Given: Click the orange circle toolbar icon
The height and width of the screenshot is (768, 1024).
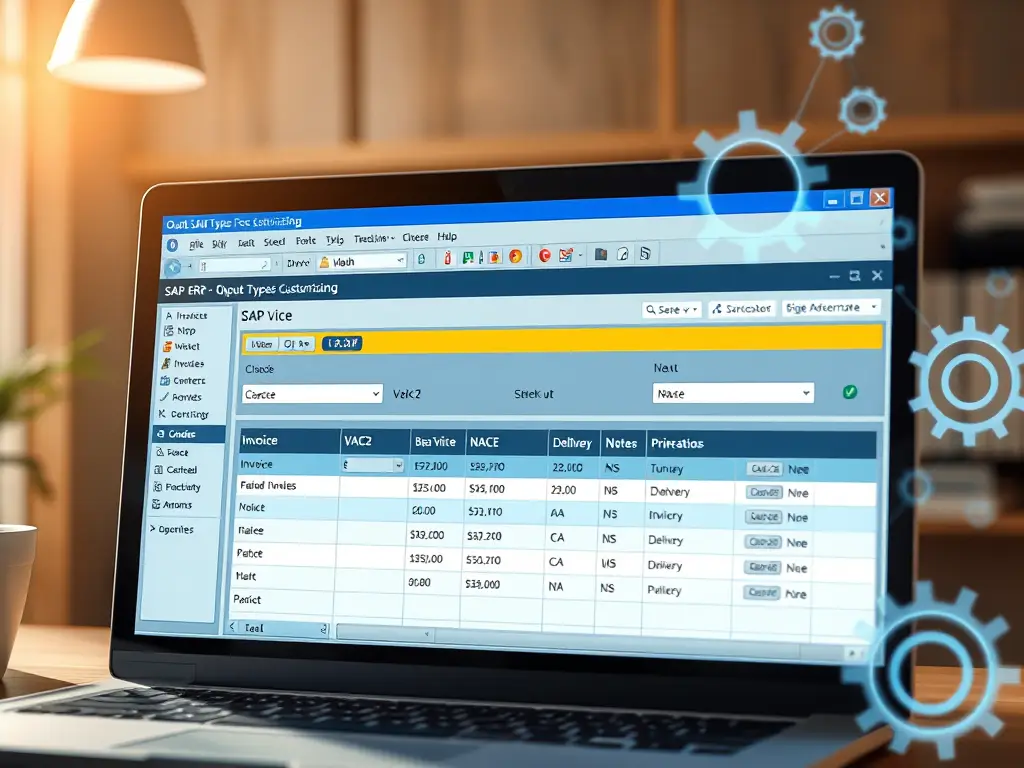Looking at the screenshot, I should [515, 256].
